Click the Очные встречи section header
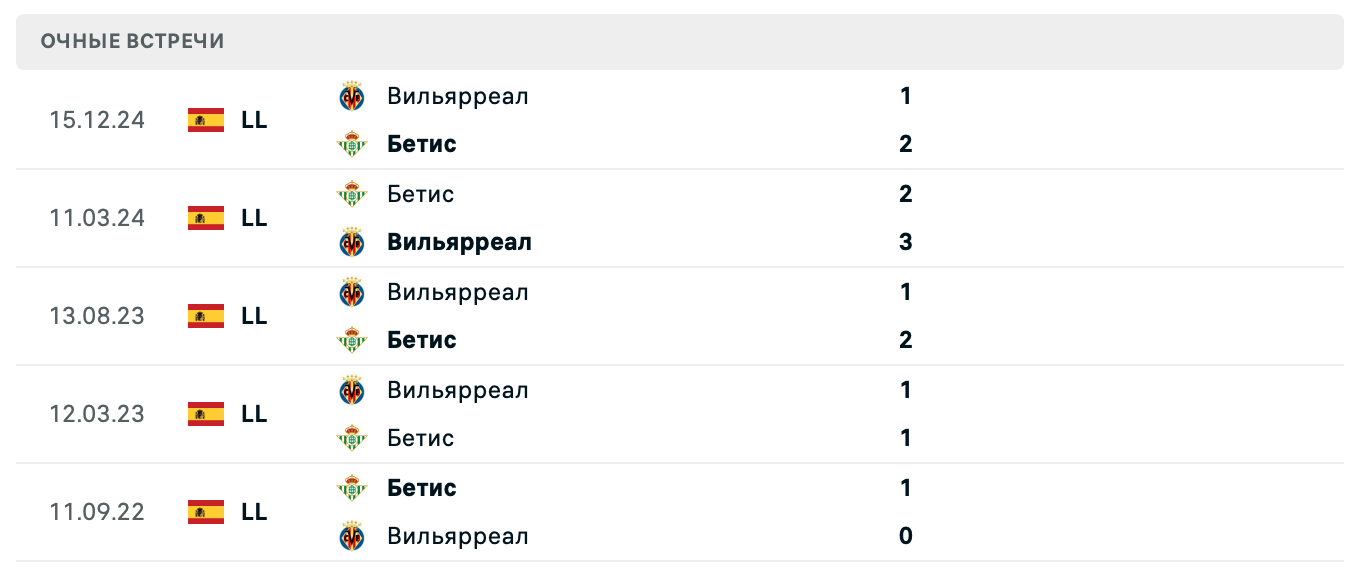The width and height of the screenshot is (1358, 578). (x=133, y=41)
